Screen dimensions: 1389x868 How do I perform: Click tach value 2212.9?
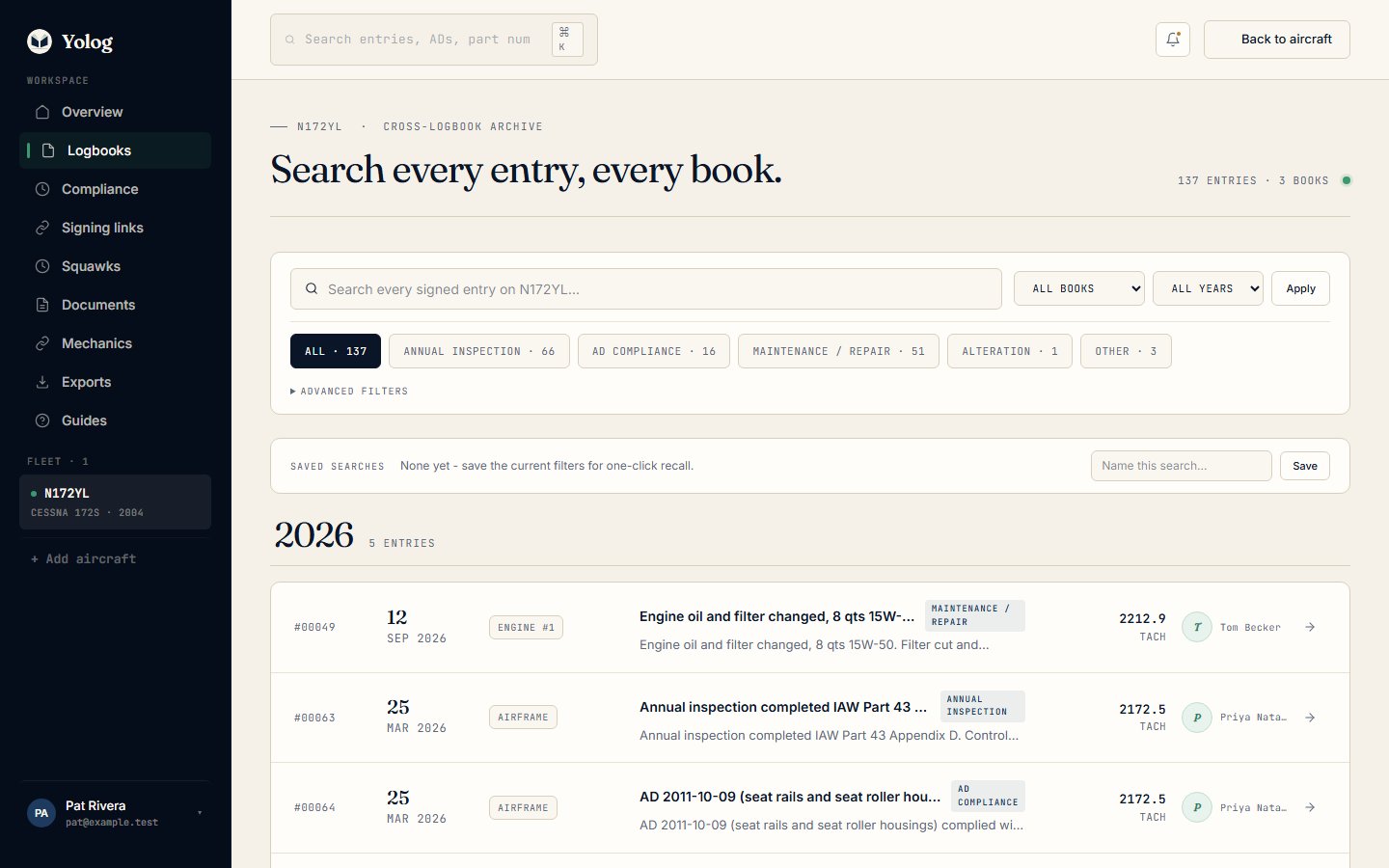(1142, 618)
